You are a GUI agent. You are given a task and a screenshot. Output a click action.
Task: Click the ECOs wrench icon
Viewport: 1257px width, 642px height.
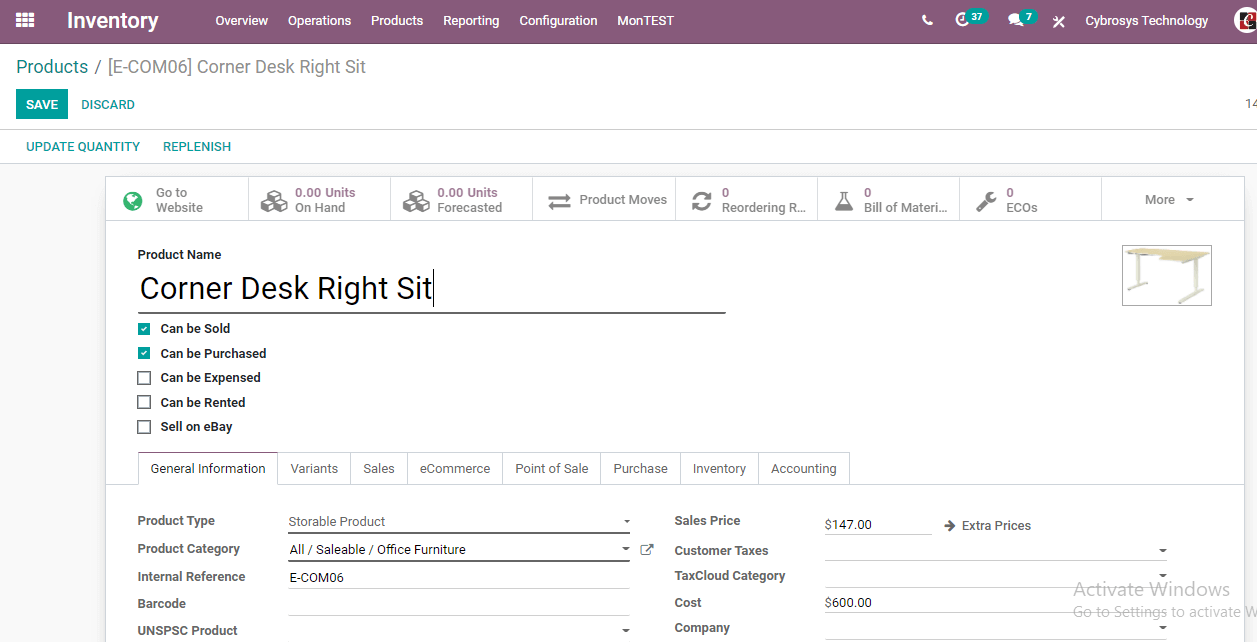(986, 201)
